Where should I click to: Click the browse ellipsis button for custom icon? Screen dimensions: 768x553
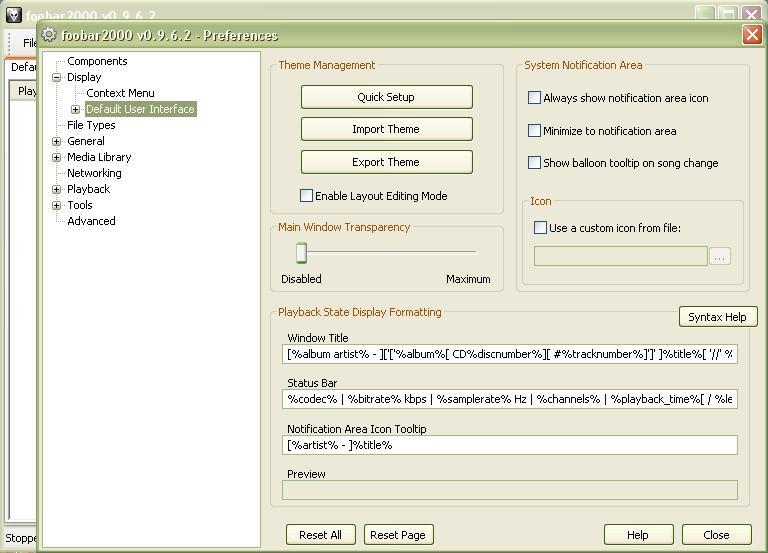720,256
